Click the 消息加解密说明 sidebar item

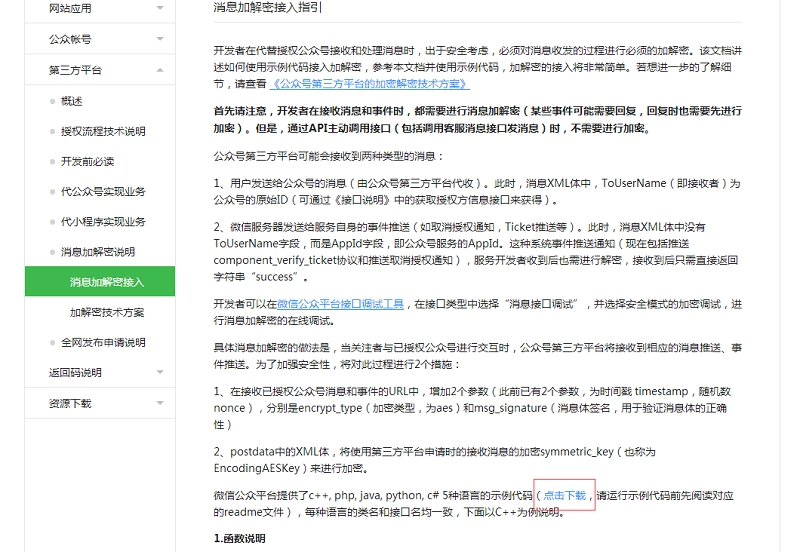(x=98, y=252)
